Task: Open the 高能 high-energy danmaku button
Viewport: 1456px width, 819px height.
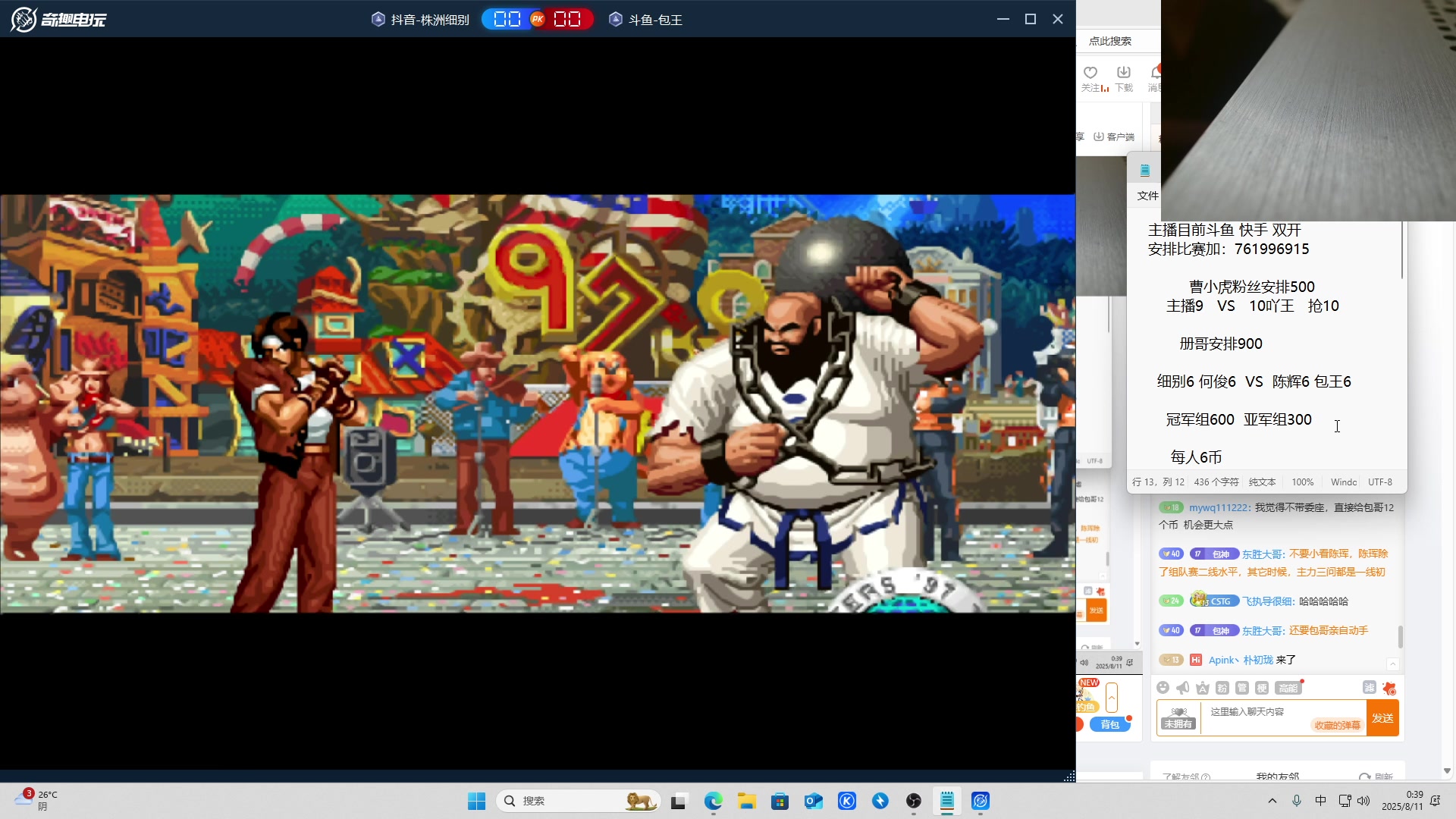Action: pos(1288,688)
